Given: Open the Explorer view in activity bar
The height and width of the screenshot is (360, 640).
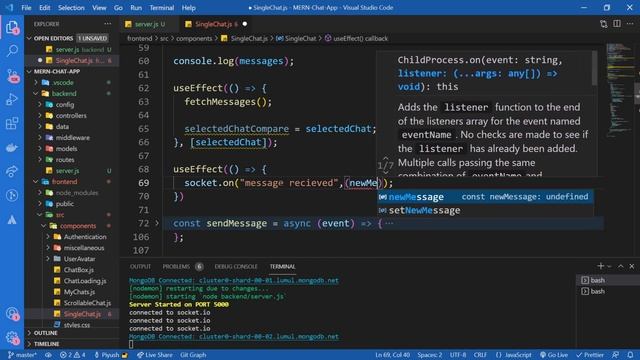Looking at the screenshot, I should [x=12, y=28].
